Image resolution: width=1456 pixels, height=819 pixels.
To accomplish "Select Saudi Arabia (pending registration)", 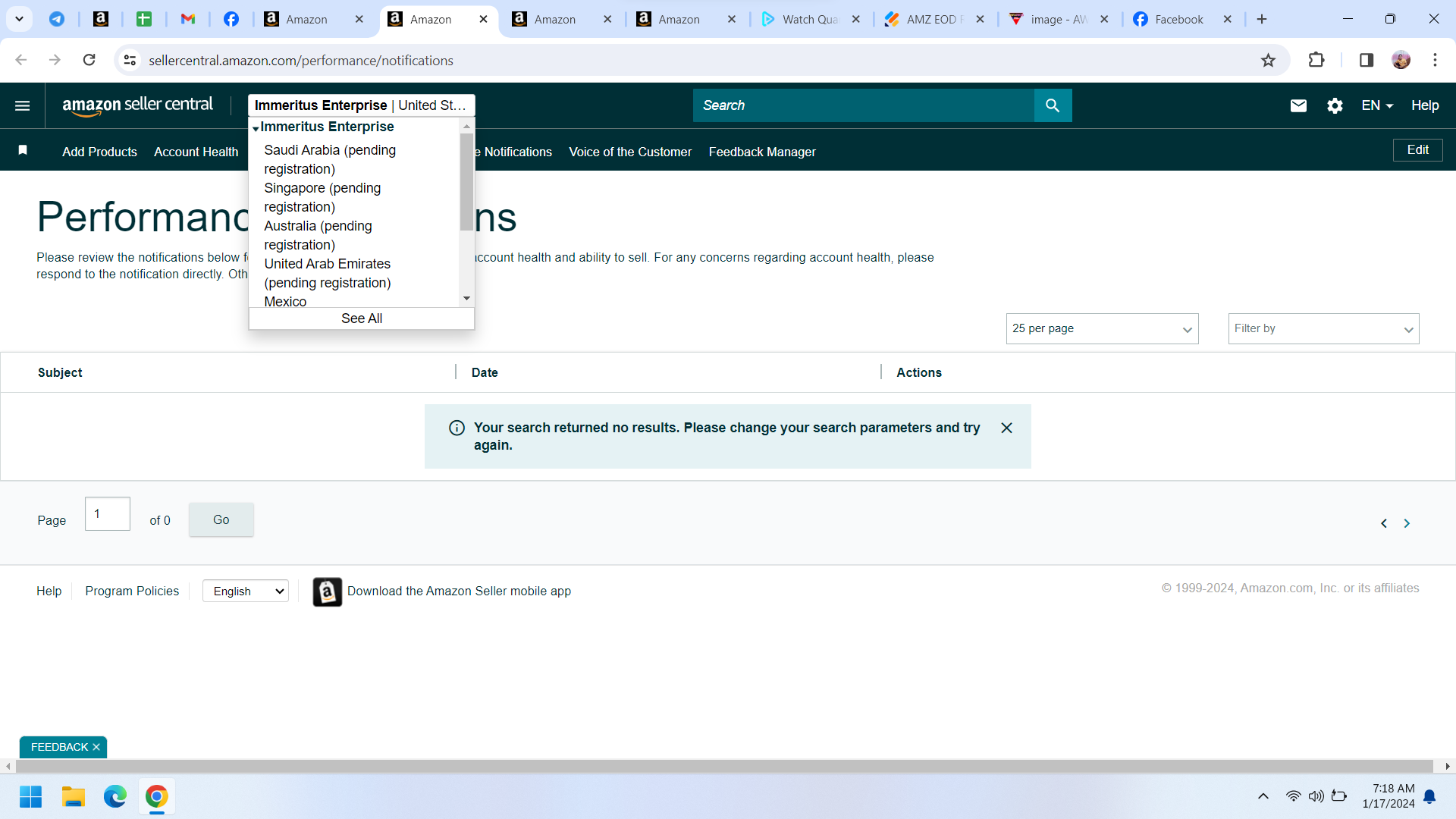I will pyautogui.click(x=330, y=160).
